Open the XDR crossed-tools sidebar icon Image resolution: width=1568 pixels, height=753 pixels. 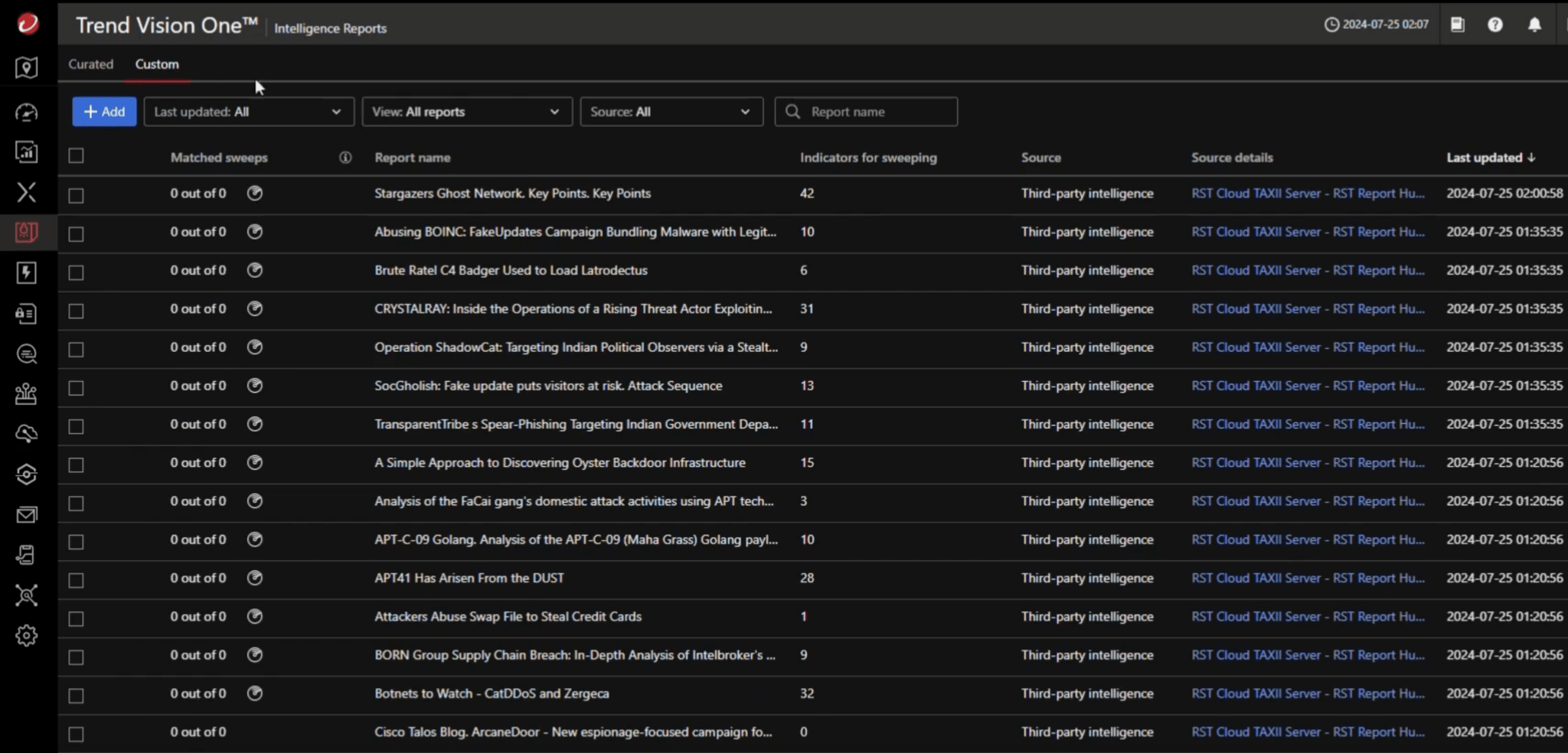point(27,192)
